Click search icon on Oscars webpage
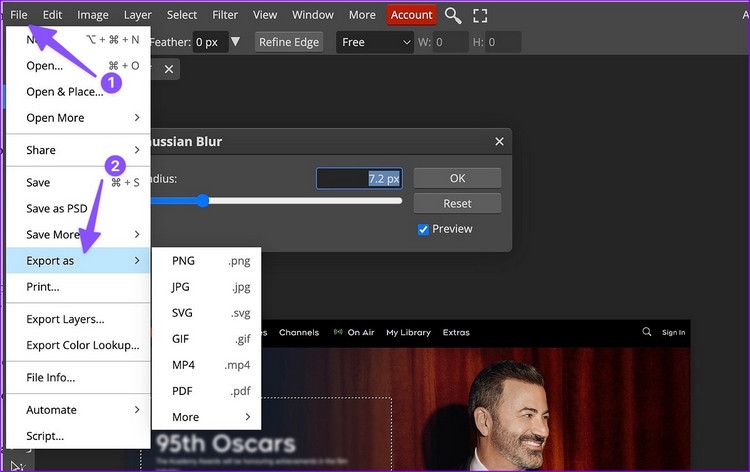Screen dimensions: 750x472 647,332
